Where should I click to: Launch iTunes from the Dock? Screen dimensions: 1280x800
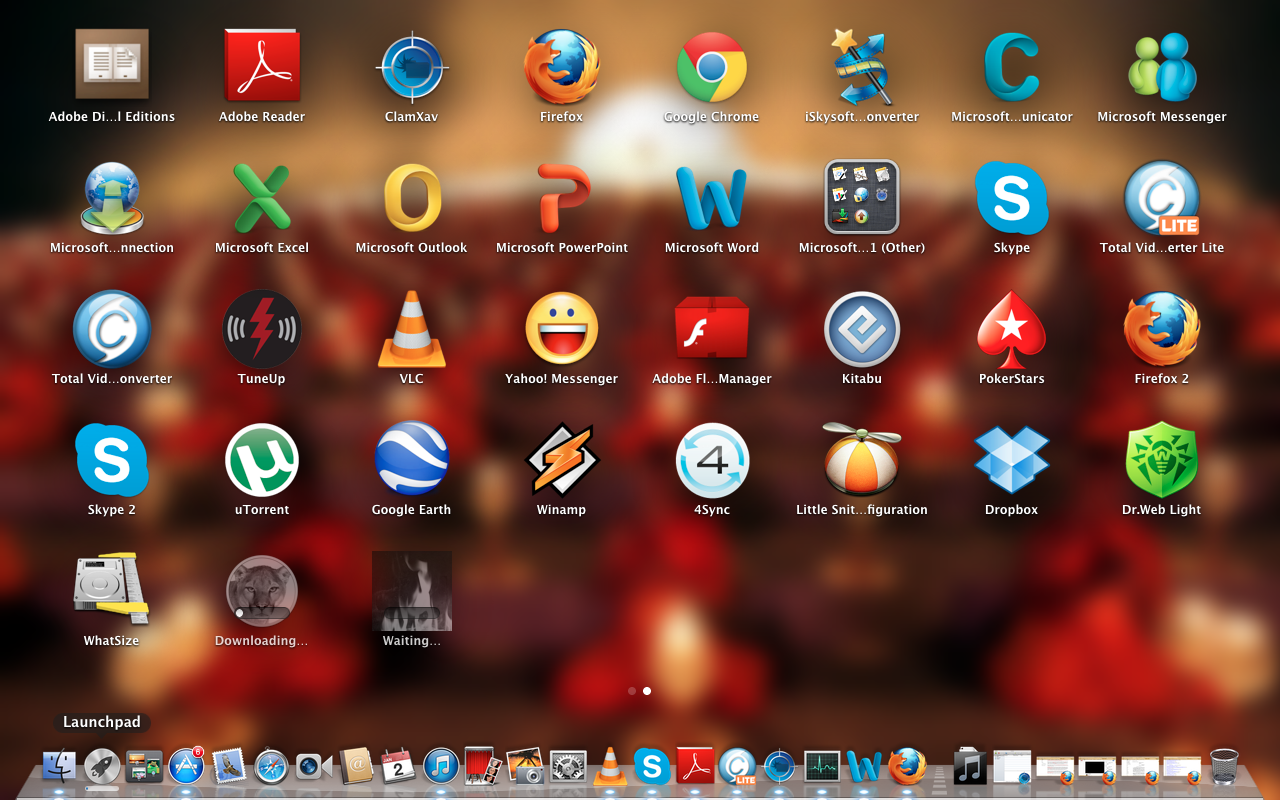pyautogui.click(x=441, y=767)
